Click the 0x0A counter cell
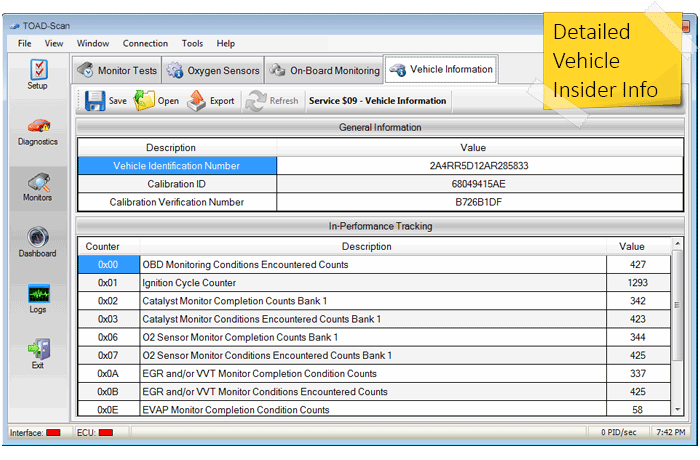 (108, 373)
